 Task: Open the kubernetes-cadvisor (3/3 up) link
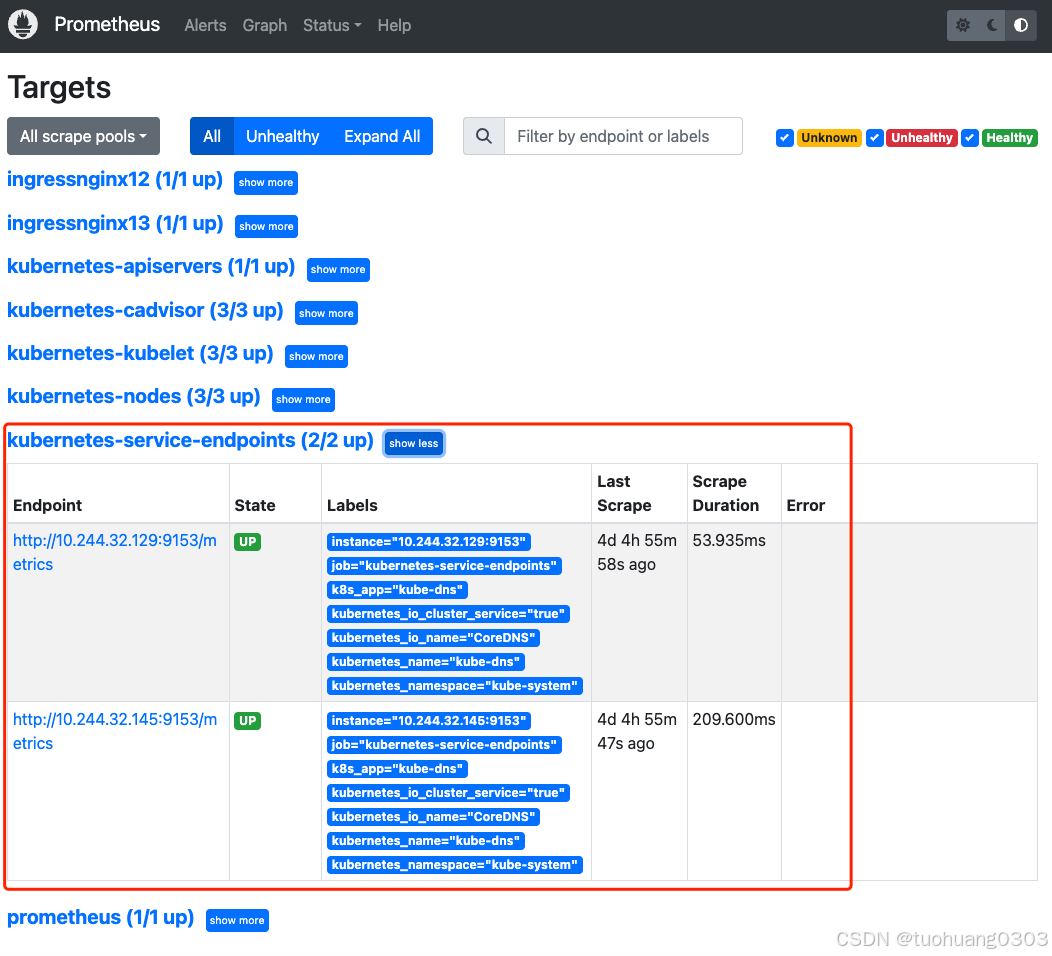(145, 310)
